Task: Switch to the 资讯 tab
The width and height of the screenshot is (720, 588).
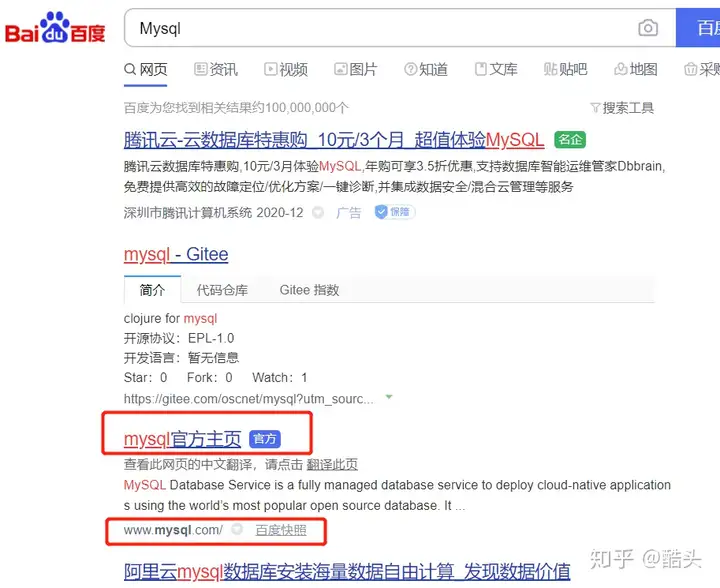Action: point(216,70)
